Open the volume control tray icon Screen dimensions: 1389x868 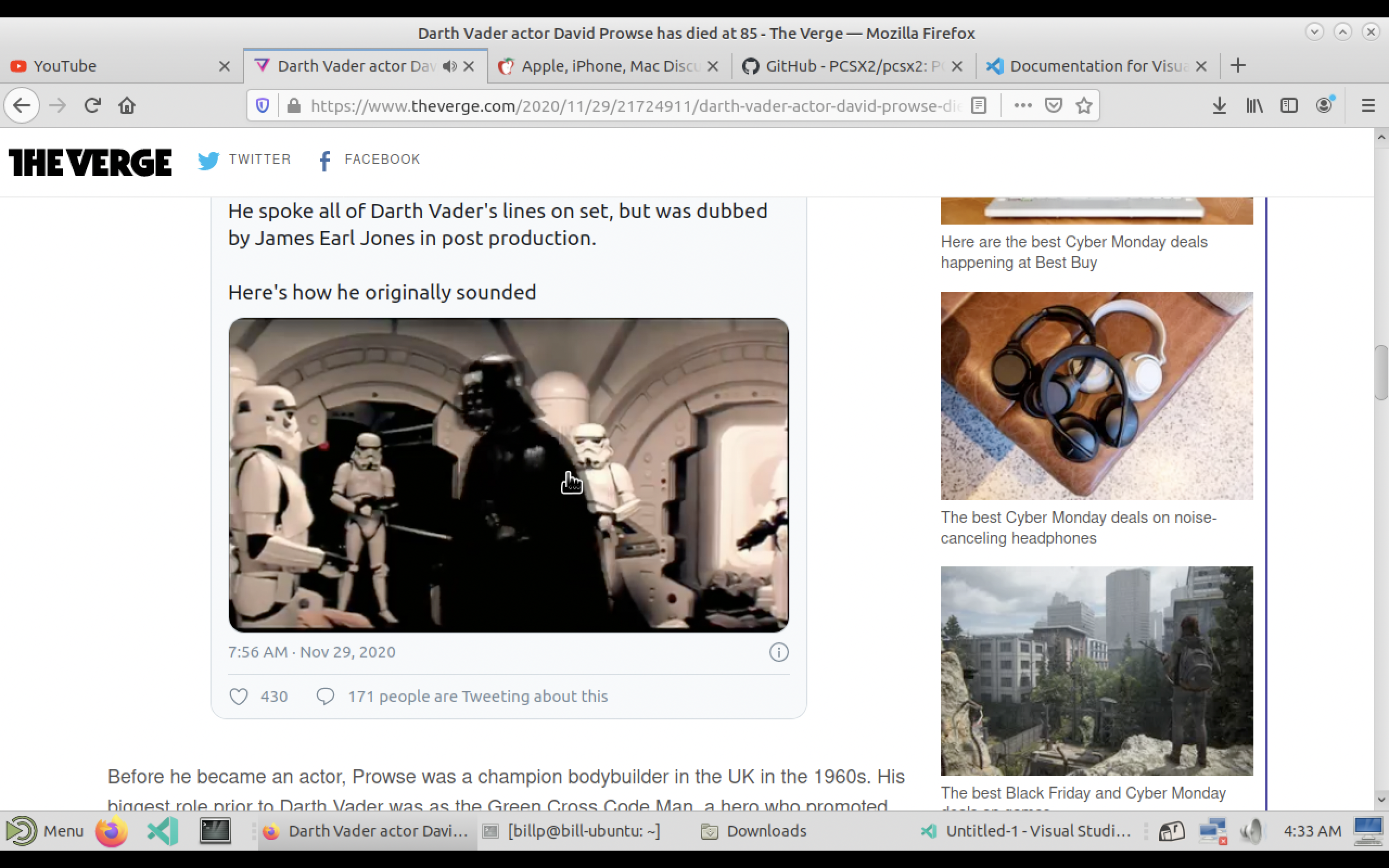coord(1252,831)
